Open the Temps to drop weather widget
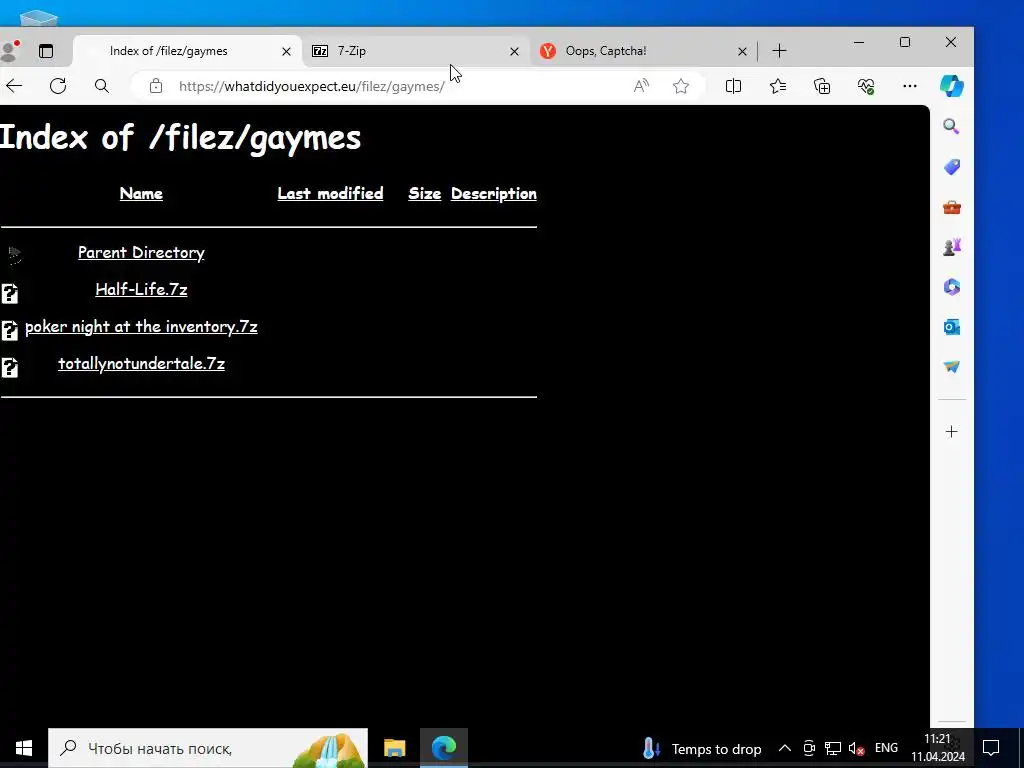1024x768 pixels. coord(702,748)
